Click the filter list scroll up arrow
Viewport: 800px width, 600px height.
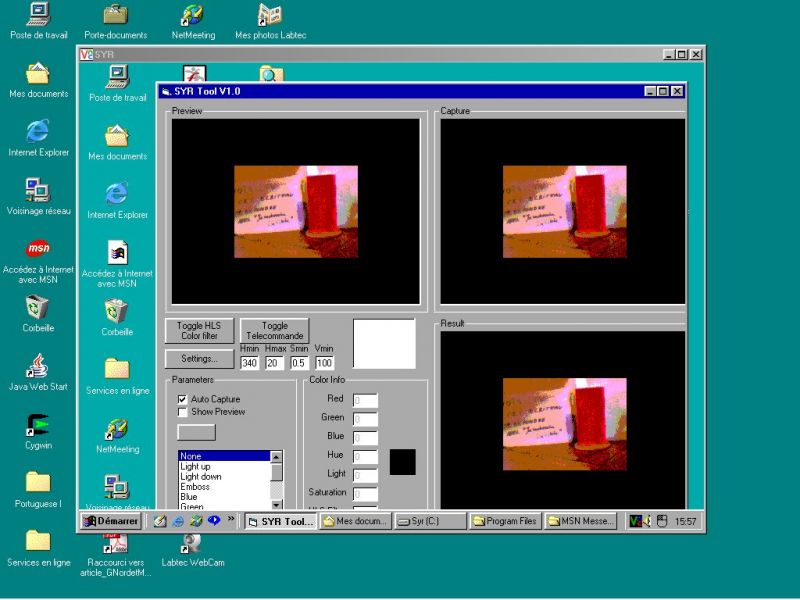pyautogui.click(x=276, y=457)
